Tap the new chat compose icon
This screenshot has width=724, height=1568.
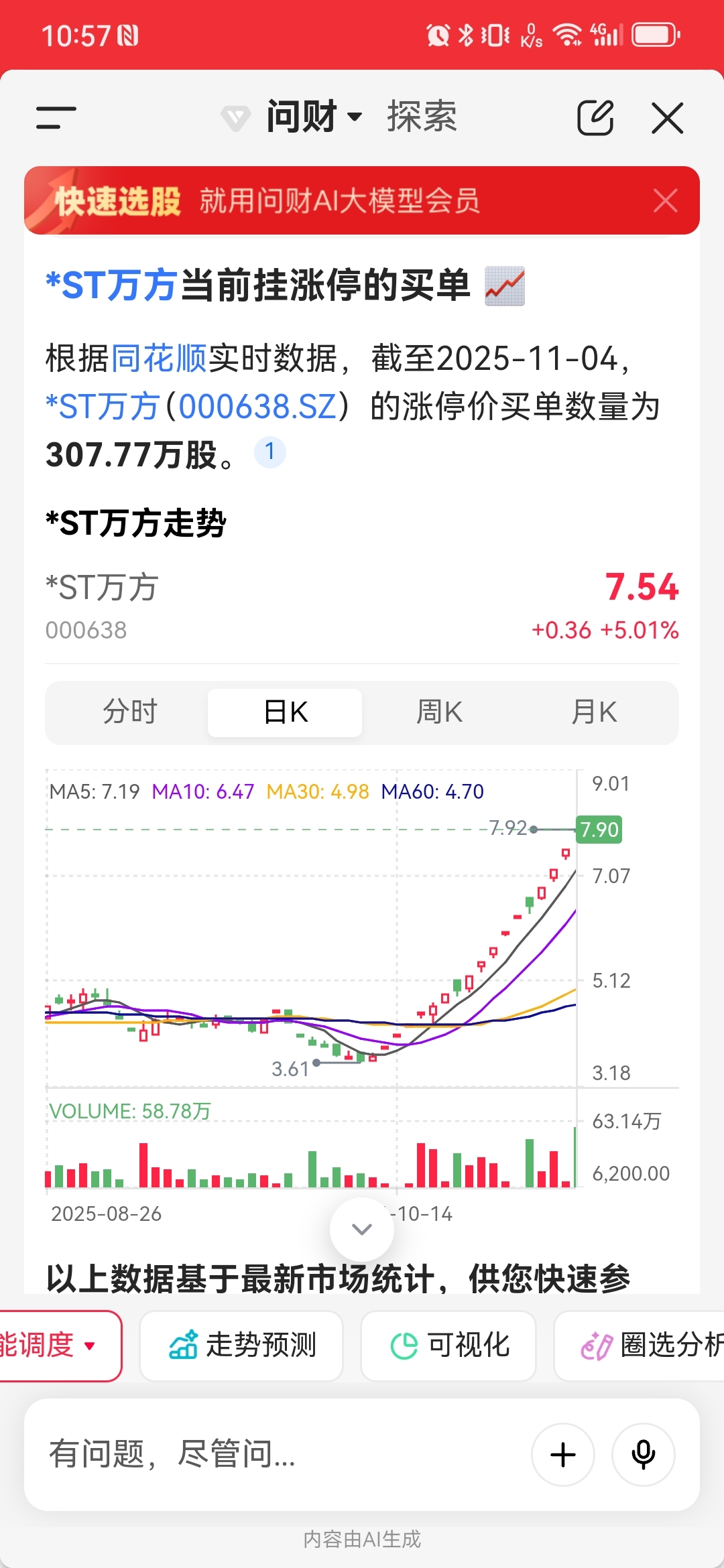click(596, 118)
